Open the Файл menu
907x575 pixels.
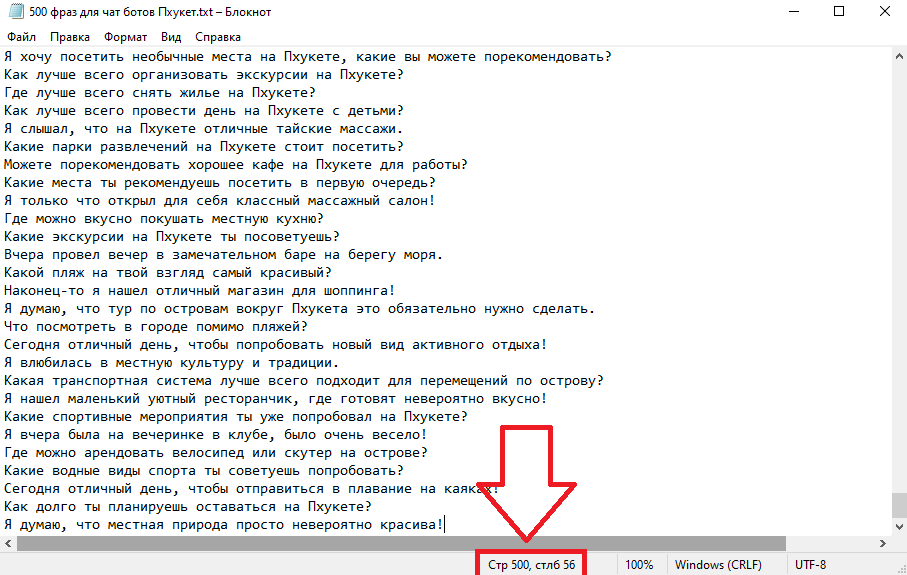[x=21, y=37]
